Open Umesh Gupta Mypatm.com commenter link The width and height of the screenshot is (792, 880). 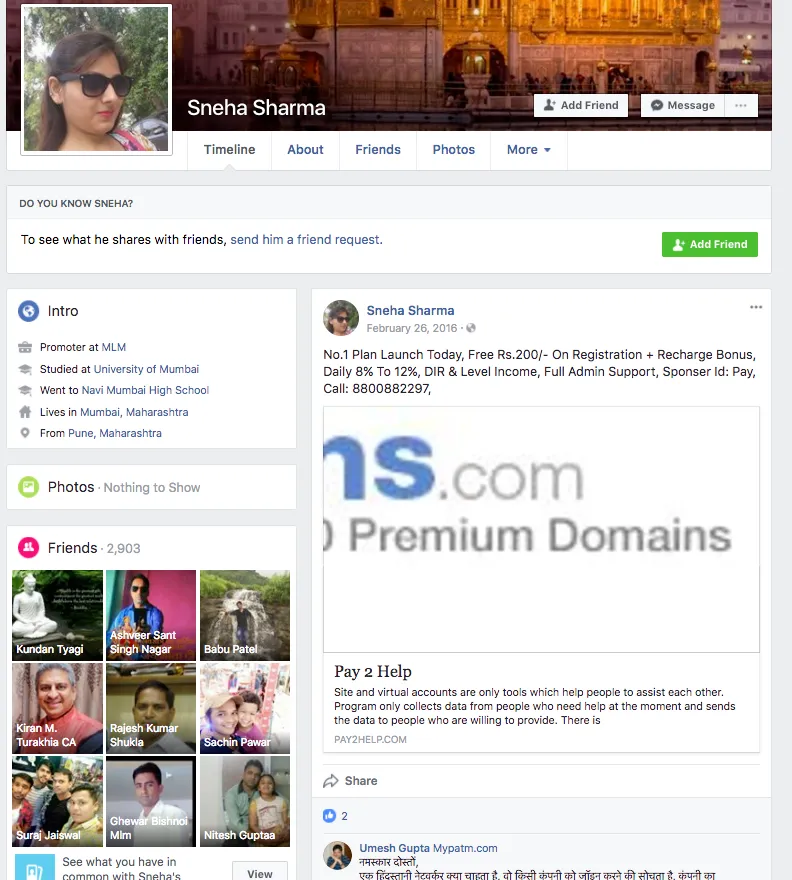428,848
